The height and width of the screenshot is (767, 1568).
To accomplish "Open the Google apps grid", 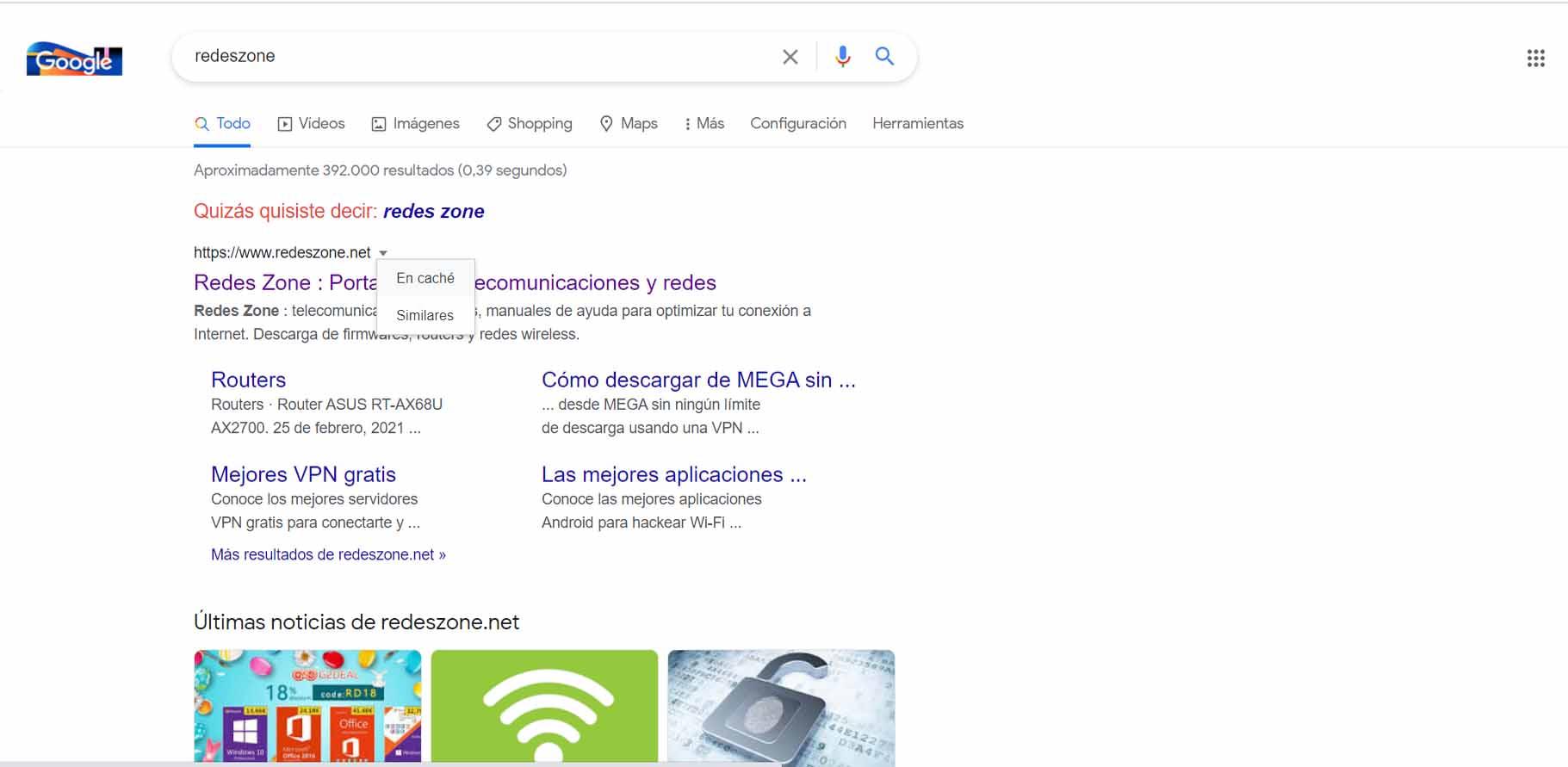I will pyautogui.click(x=1535, y=59).
